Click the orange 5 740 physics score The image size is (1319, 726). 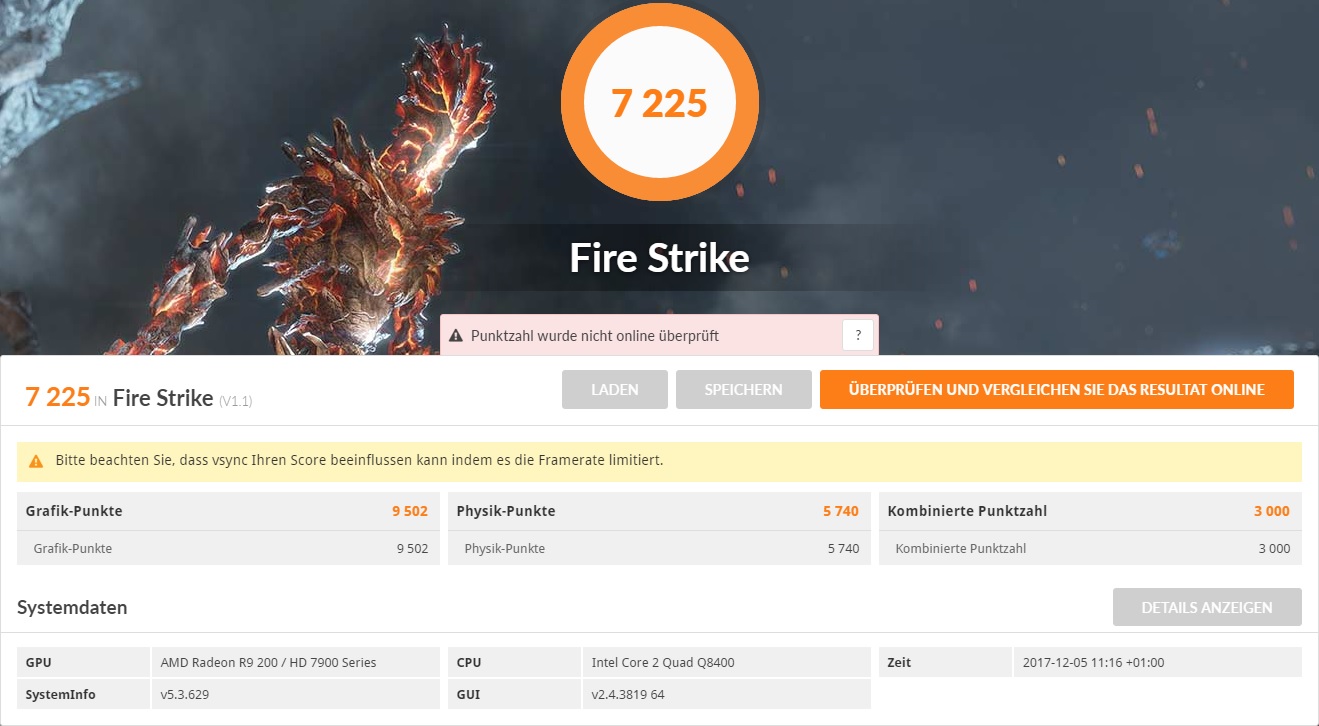(841, 511)
